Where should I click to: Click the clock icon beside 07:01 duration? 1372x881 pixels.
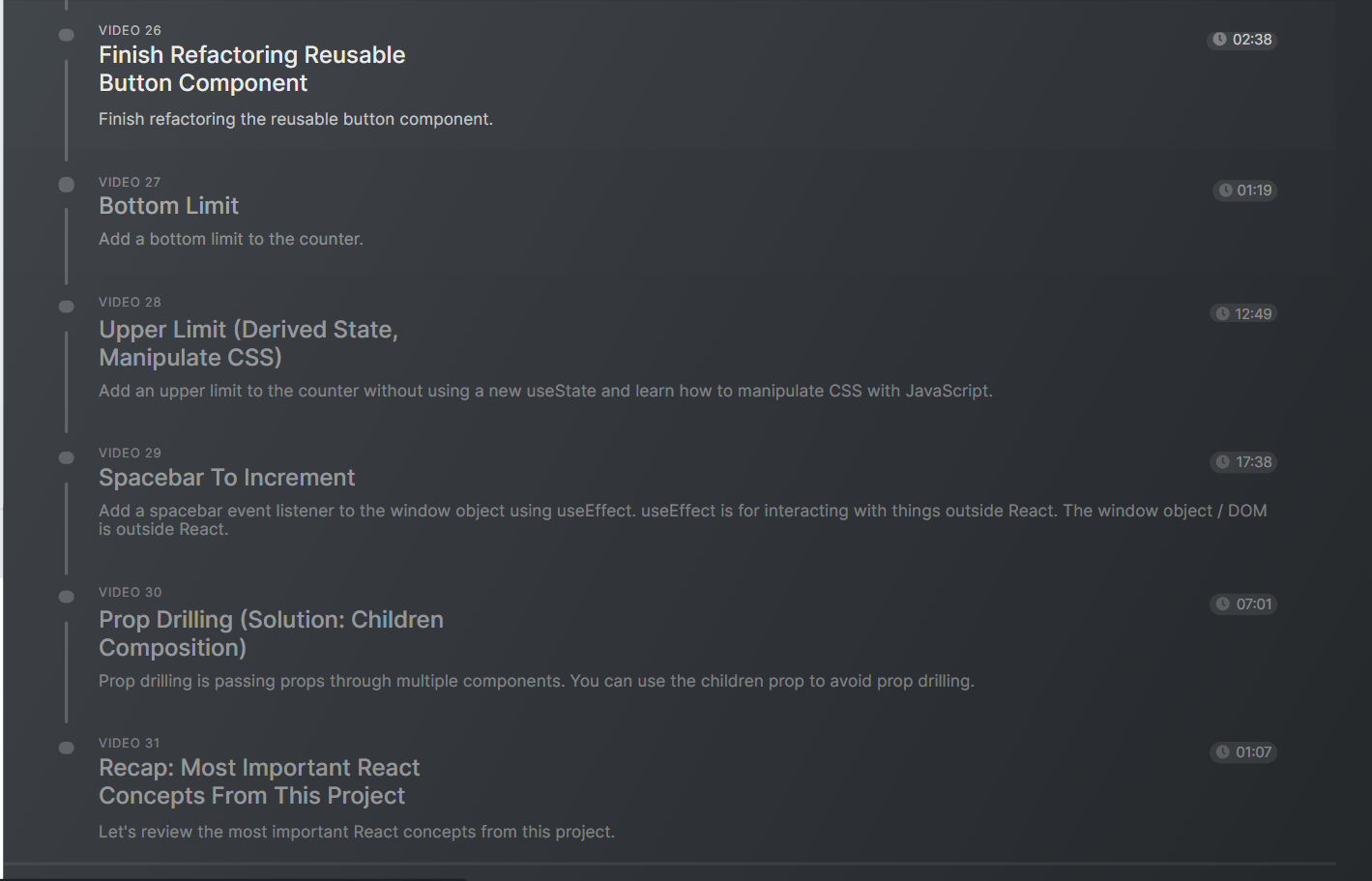pos(1223,604)
